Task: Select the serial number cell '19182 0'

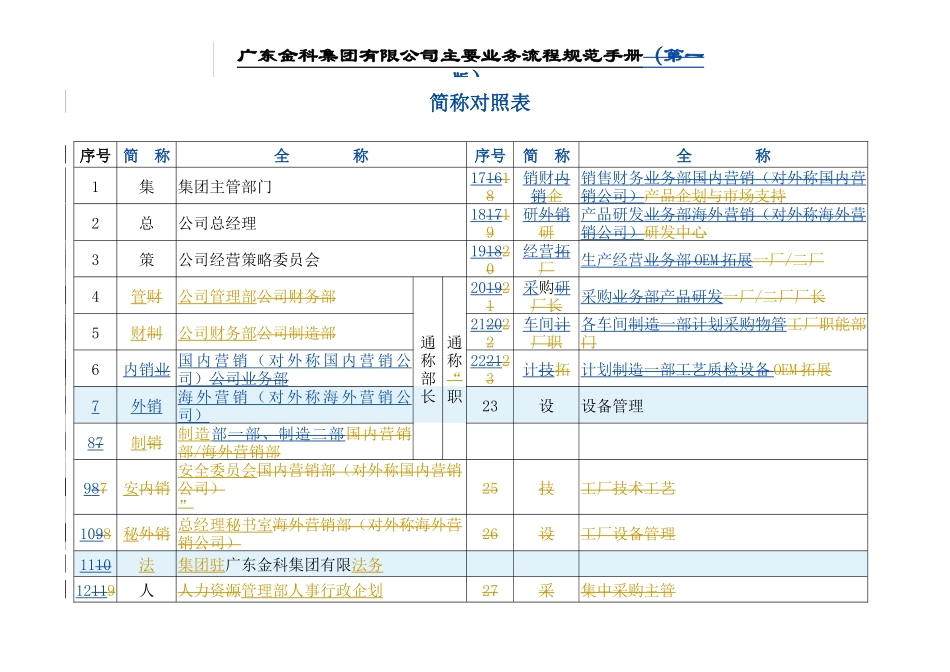Action: click(490, 259)
